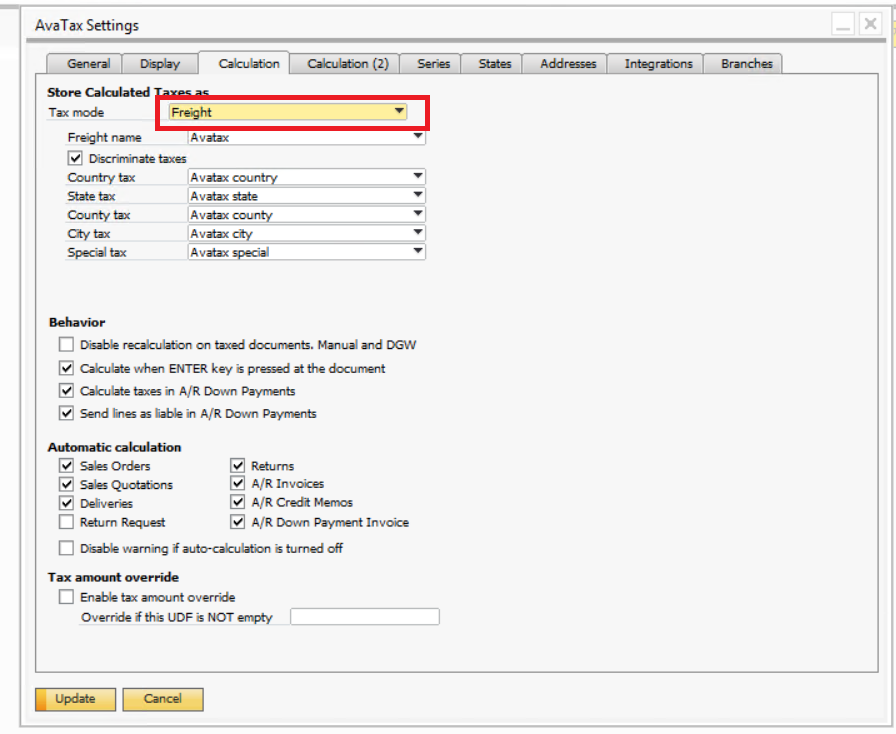Toggle Sales Quotations checkbox
This screenshot has height=734, width=896.
tap(66, 484)
